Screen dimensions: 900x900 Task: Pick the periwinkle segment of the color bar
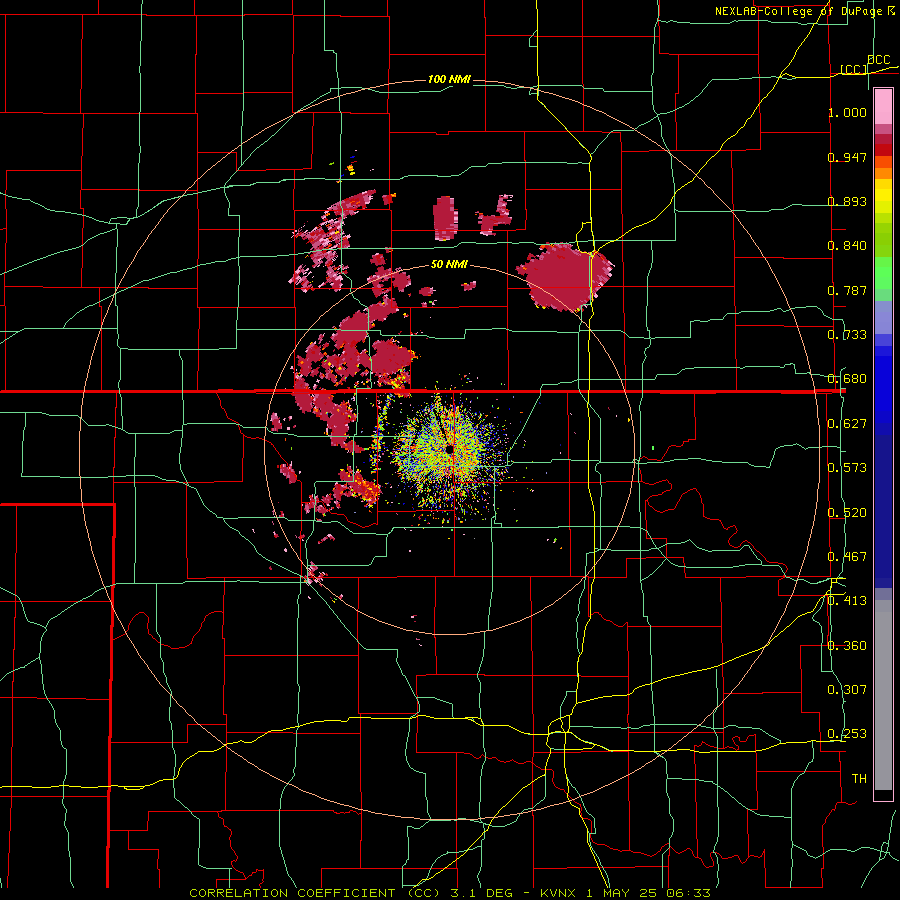tap(883, 317)
